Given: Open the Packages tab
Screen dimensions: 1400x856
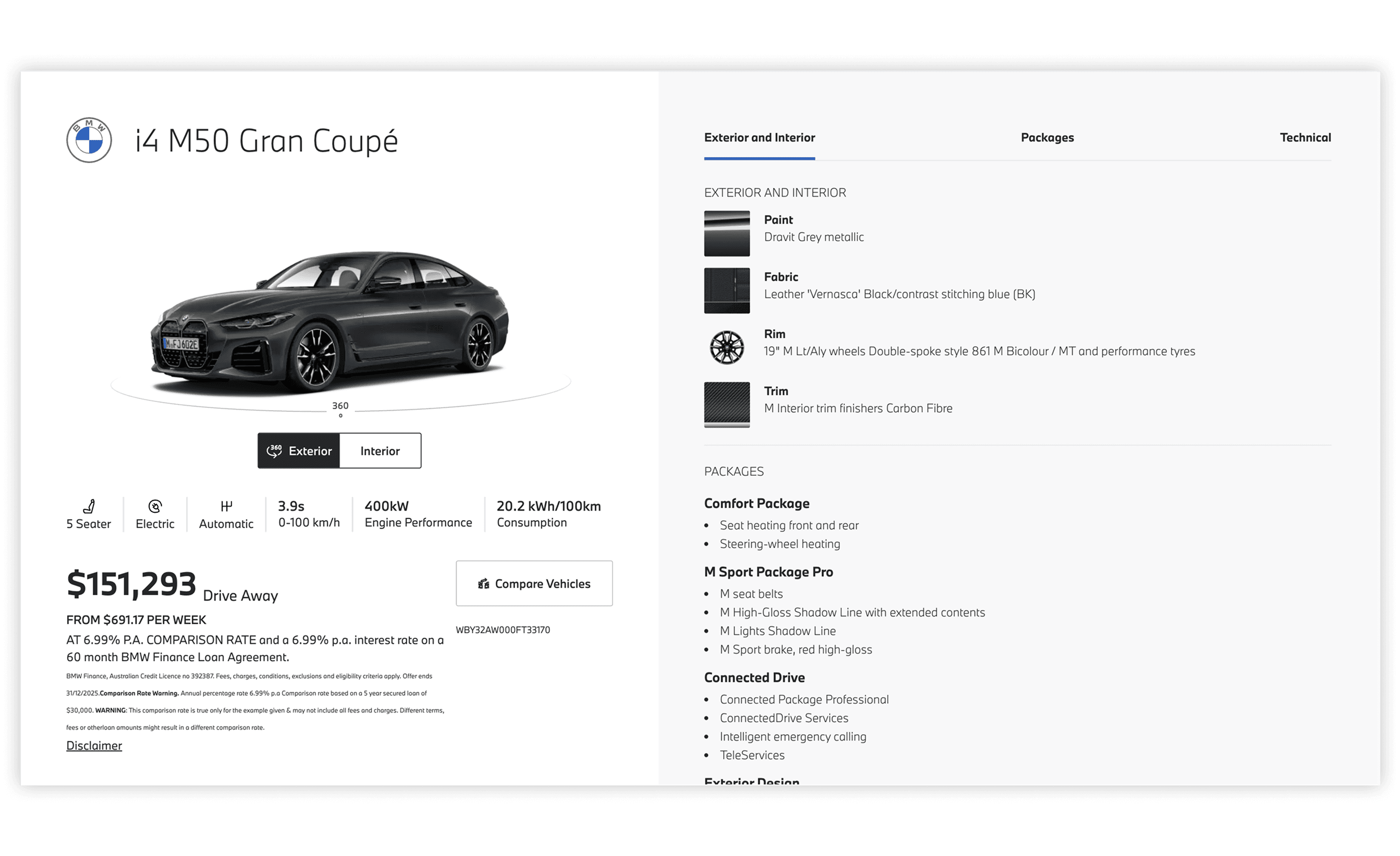Looking at the screenshot, I should (x=1047, y=138).
